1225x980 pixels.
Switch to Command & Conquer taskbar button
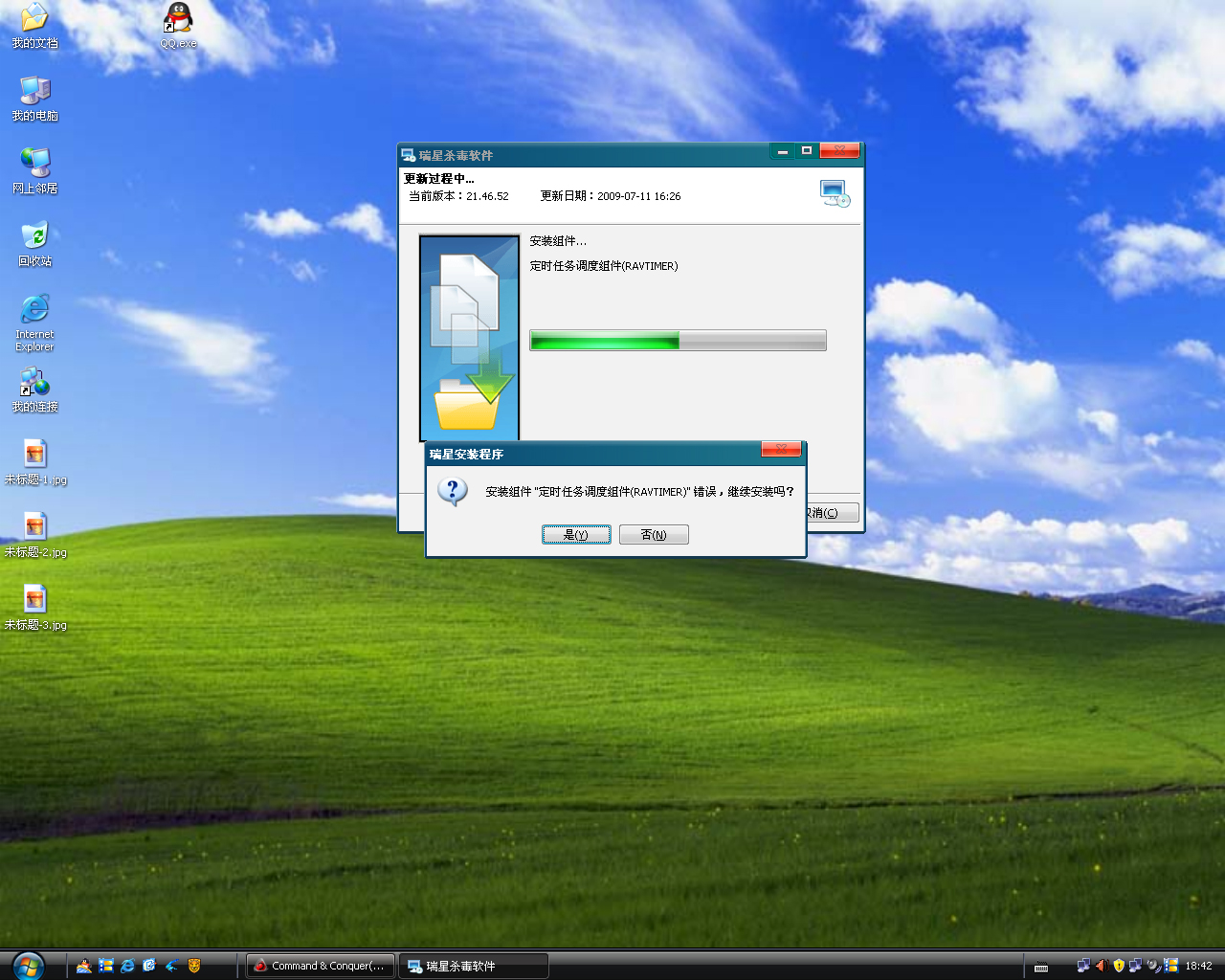[x=321, y=966]
